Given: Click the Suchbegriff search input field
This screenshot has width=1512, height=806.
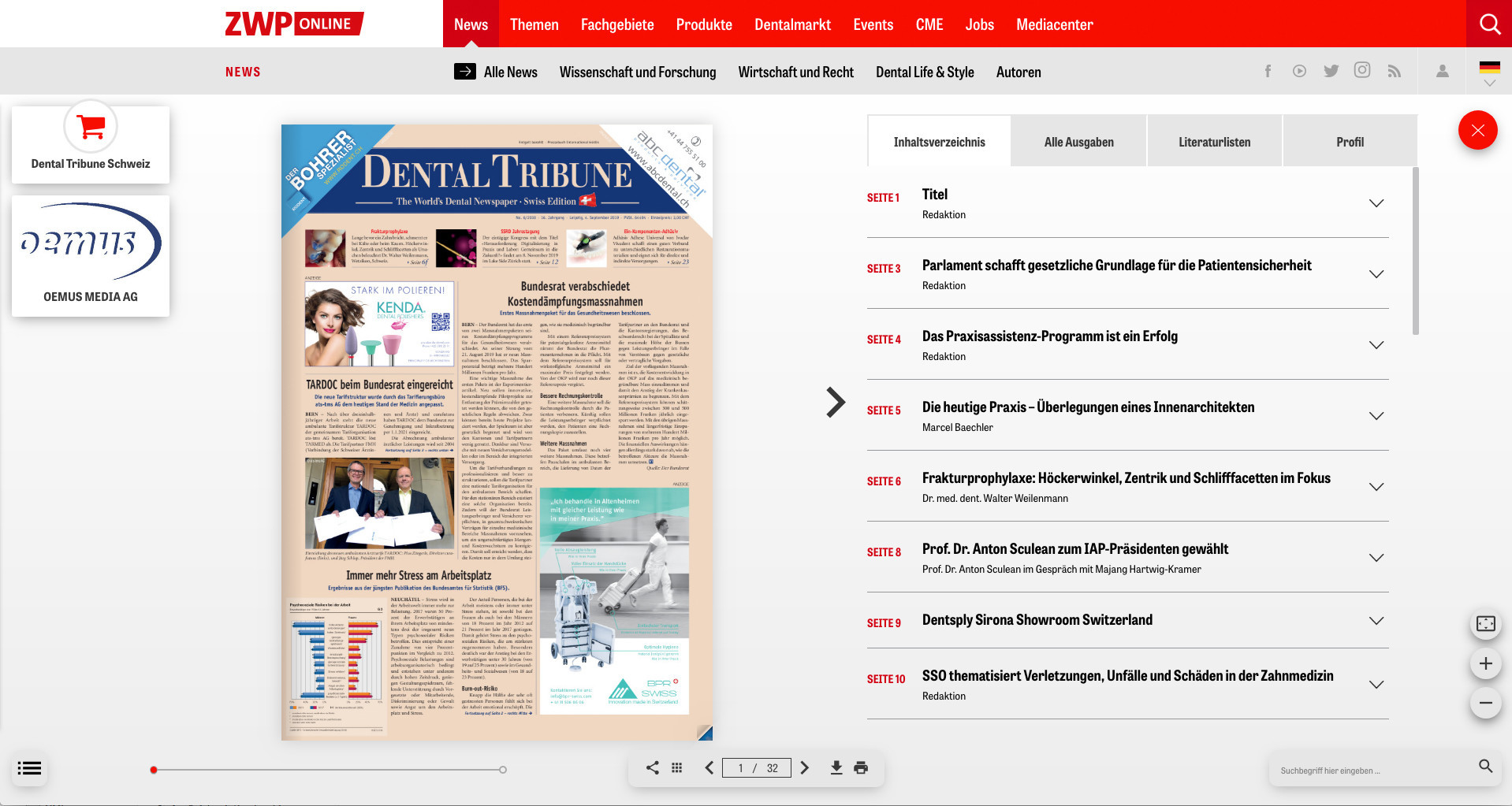Looking at the screenshot, I should pos(1373,770).
